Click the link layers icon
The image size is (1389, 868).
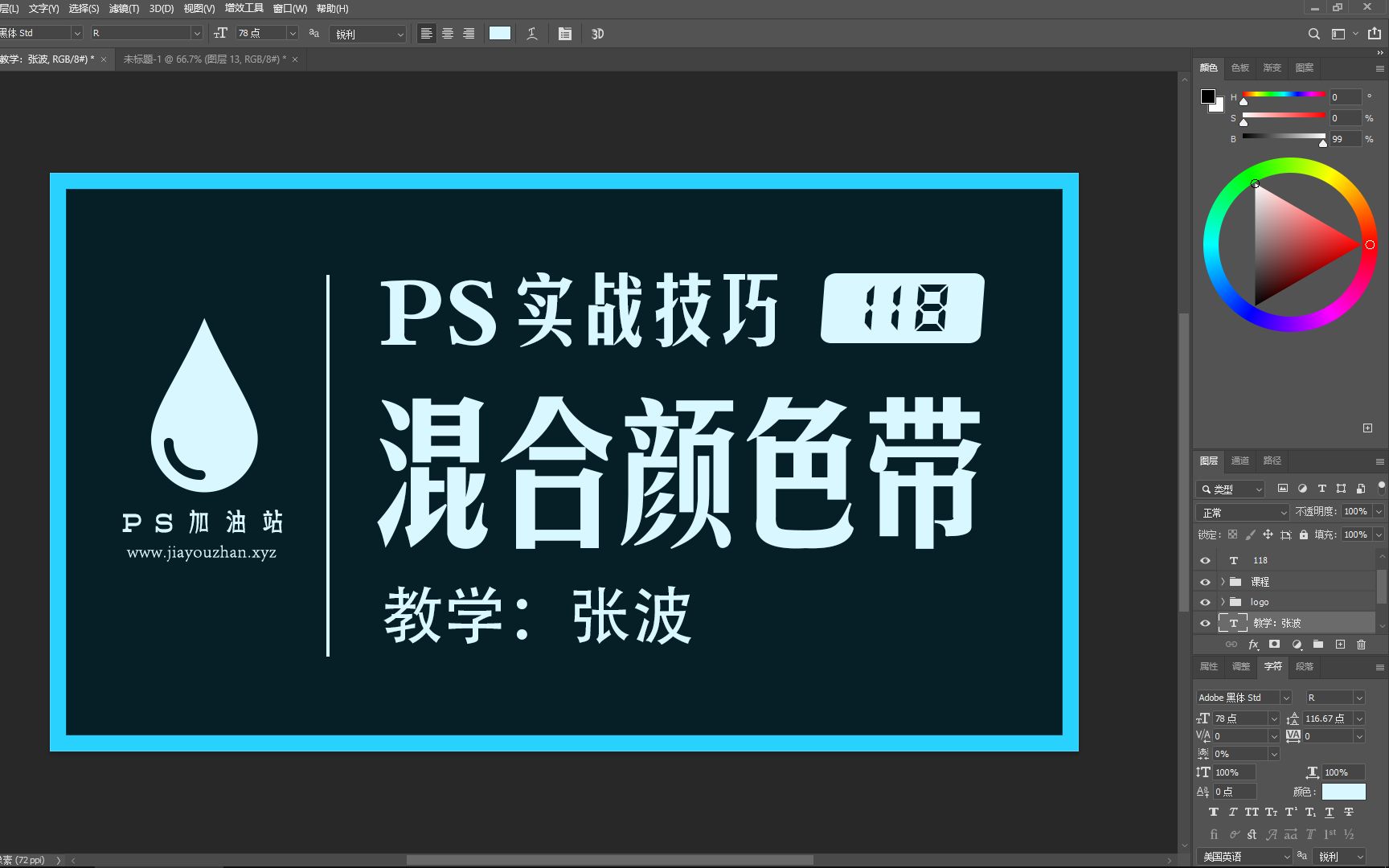(x=1231, y=645)
